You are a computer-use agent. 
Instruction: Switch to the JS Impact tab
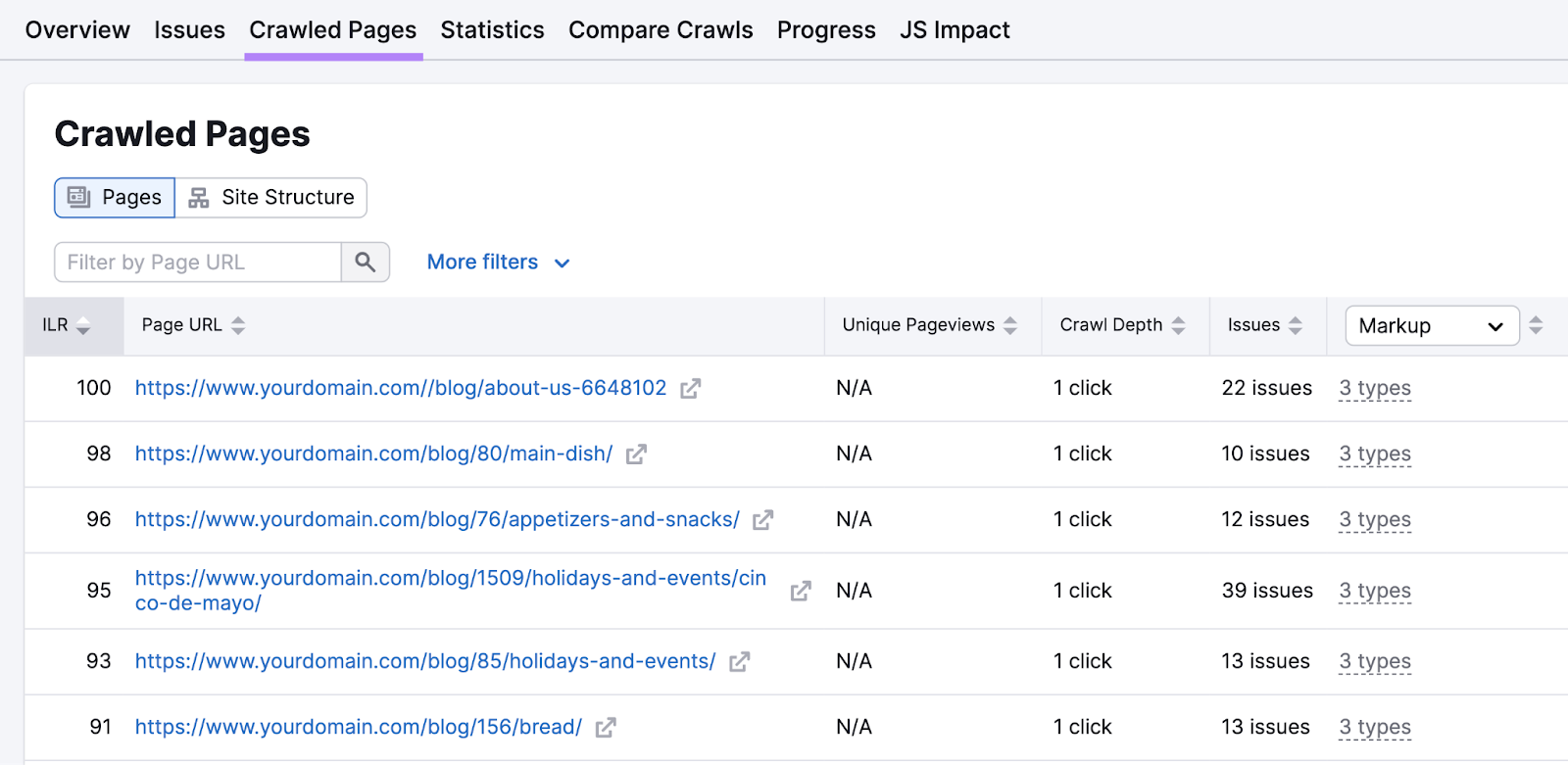(x=954, y=30)
